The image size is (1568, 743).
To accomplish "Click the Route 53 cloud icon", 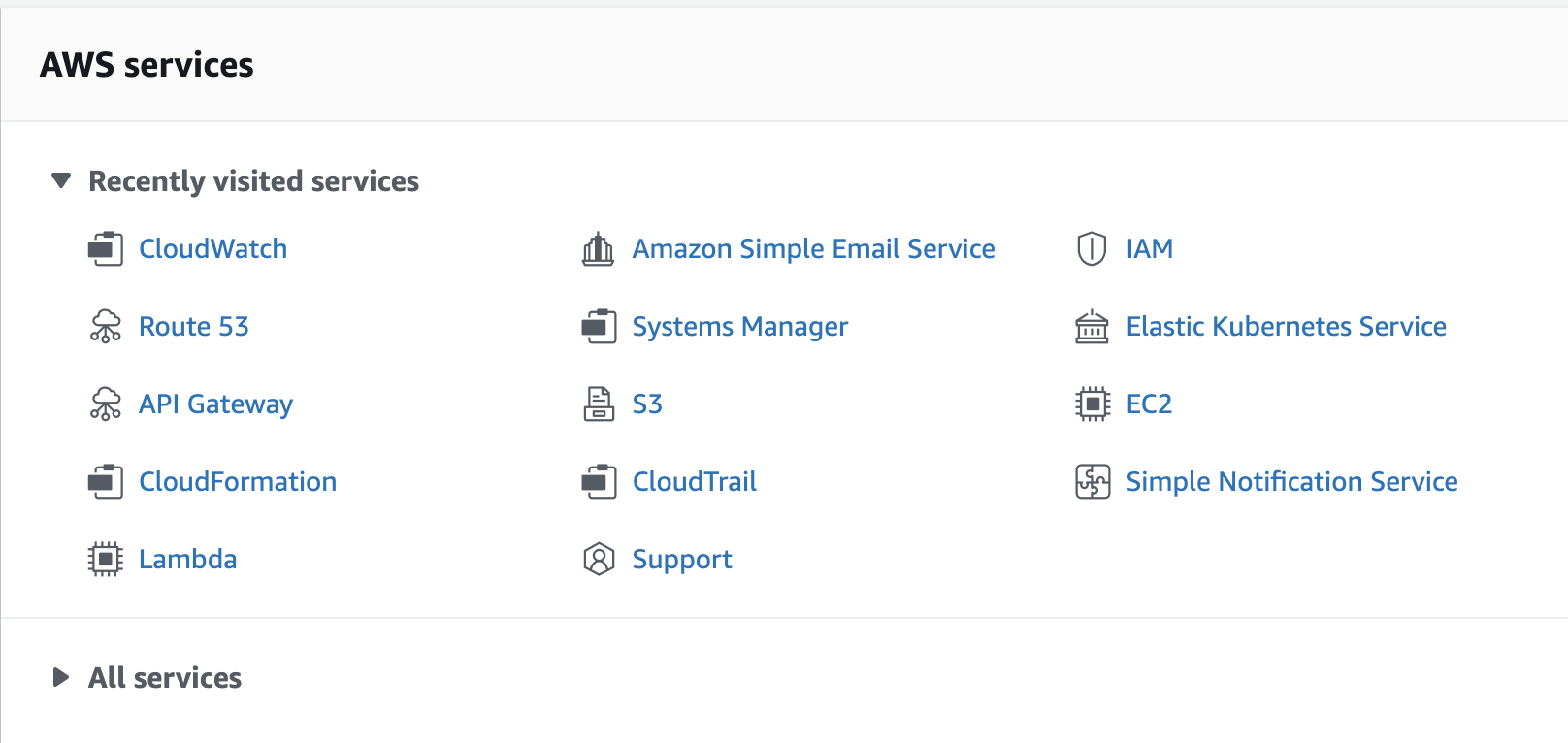I will coord(106,327).
